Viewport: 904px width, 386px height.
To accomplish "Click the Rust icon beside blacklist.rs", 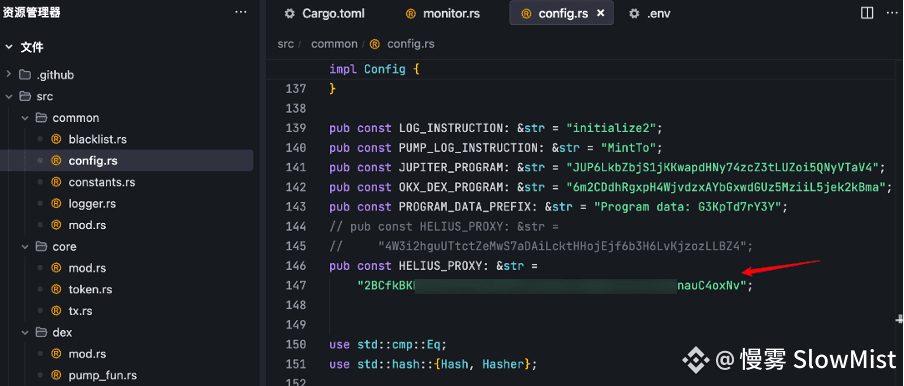I will tap(56, 139).
